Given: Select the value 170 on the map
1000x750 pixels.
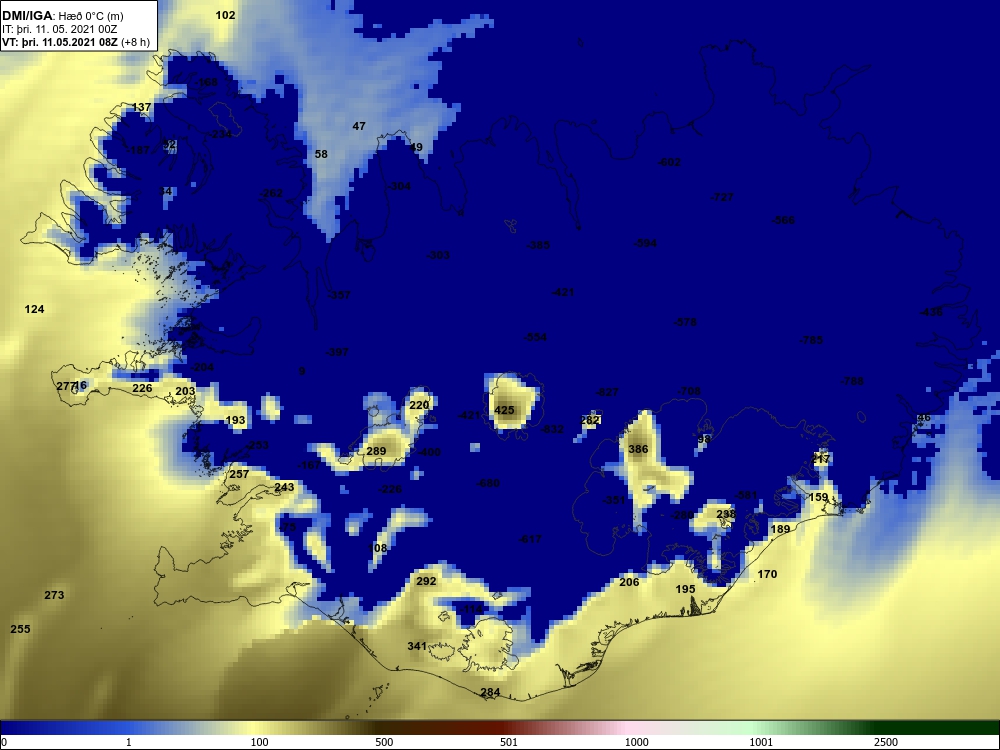Looking at the screenshot, I should click(767, 574).
